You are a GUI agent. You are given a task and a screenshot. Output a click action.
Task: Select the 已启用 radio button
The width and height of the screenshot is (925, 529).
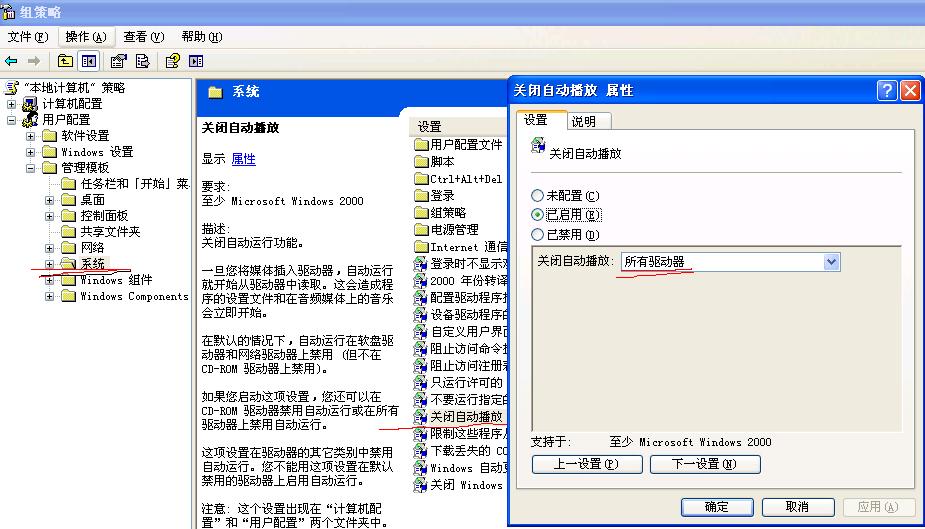click(538, 215)
